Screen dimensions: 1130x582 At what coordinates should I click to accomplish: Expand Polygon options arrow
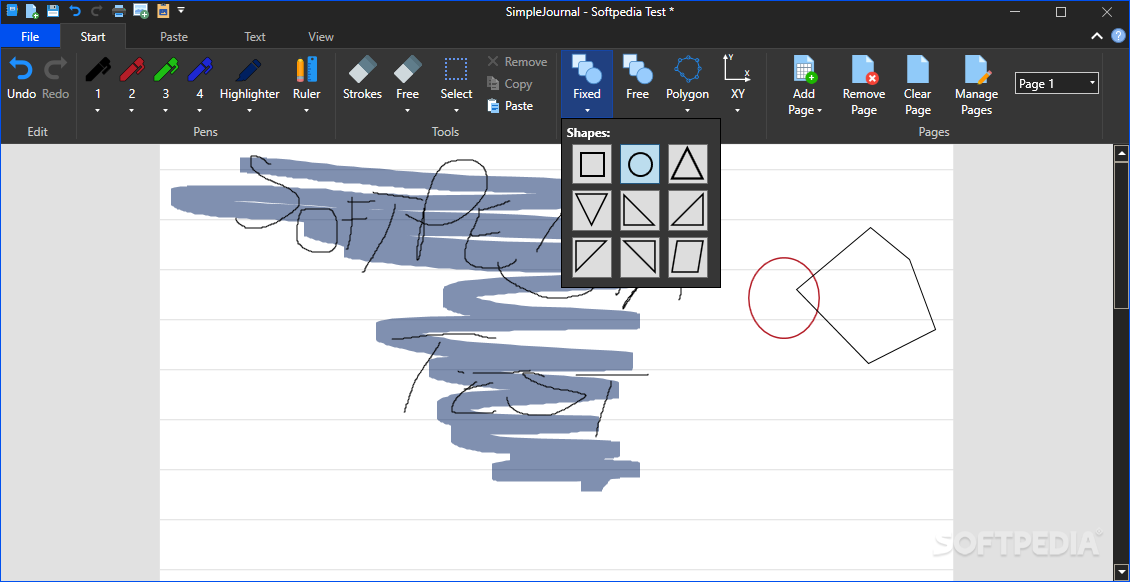[x=688, y=110]
